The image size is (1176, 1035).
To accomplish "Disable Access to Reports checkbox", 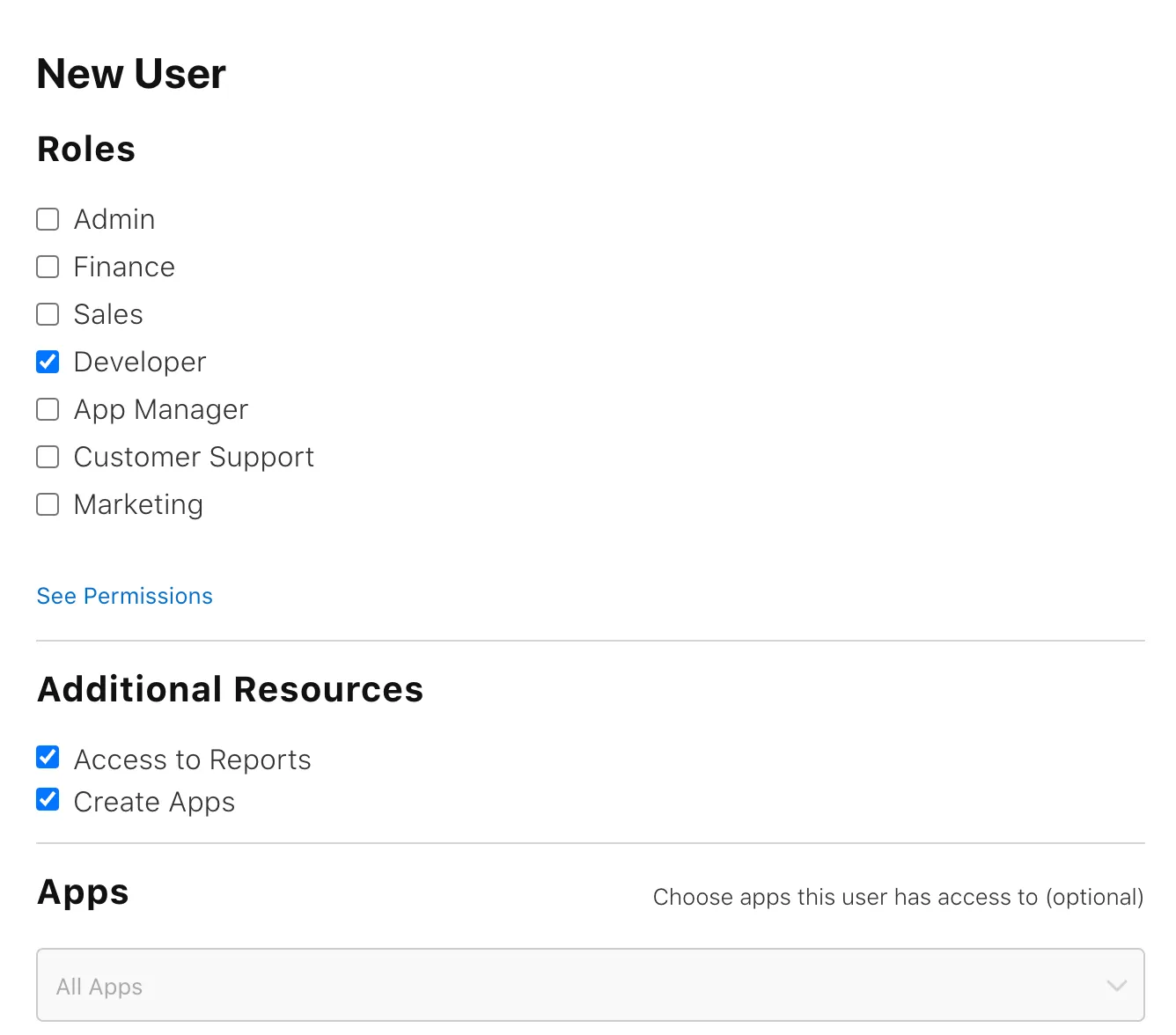I will [x=48, y=757].
